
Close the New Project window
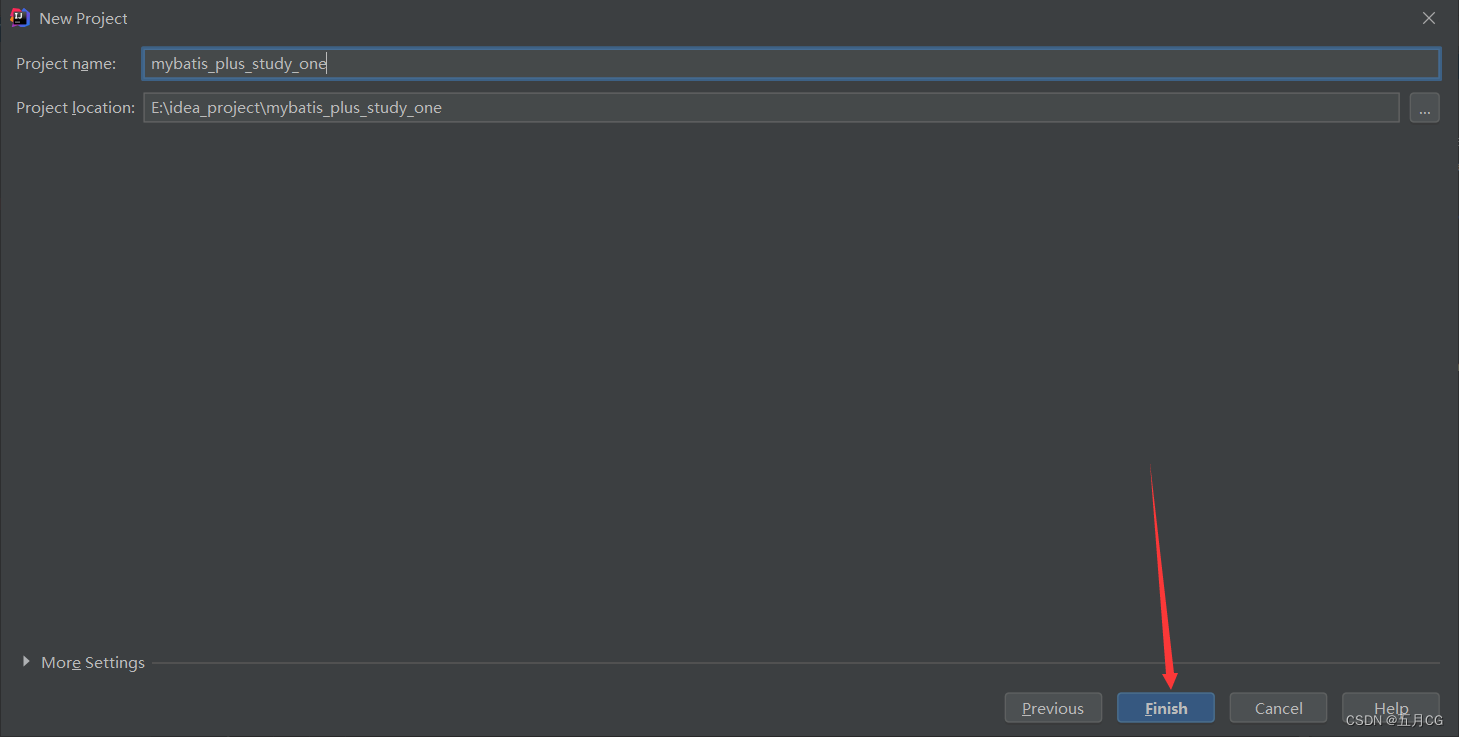1429,18
